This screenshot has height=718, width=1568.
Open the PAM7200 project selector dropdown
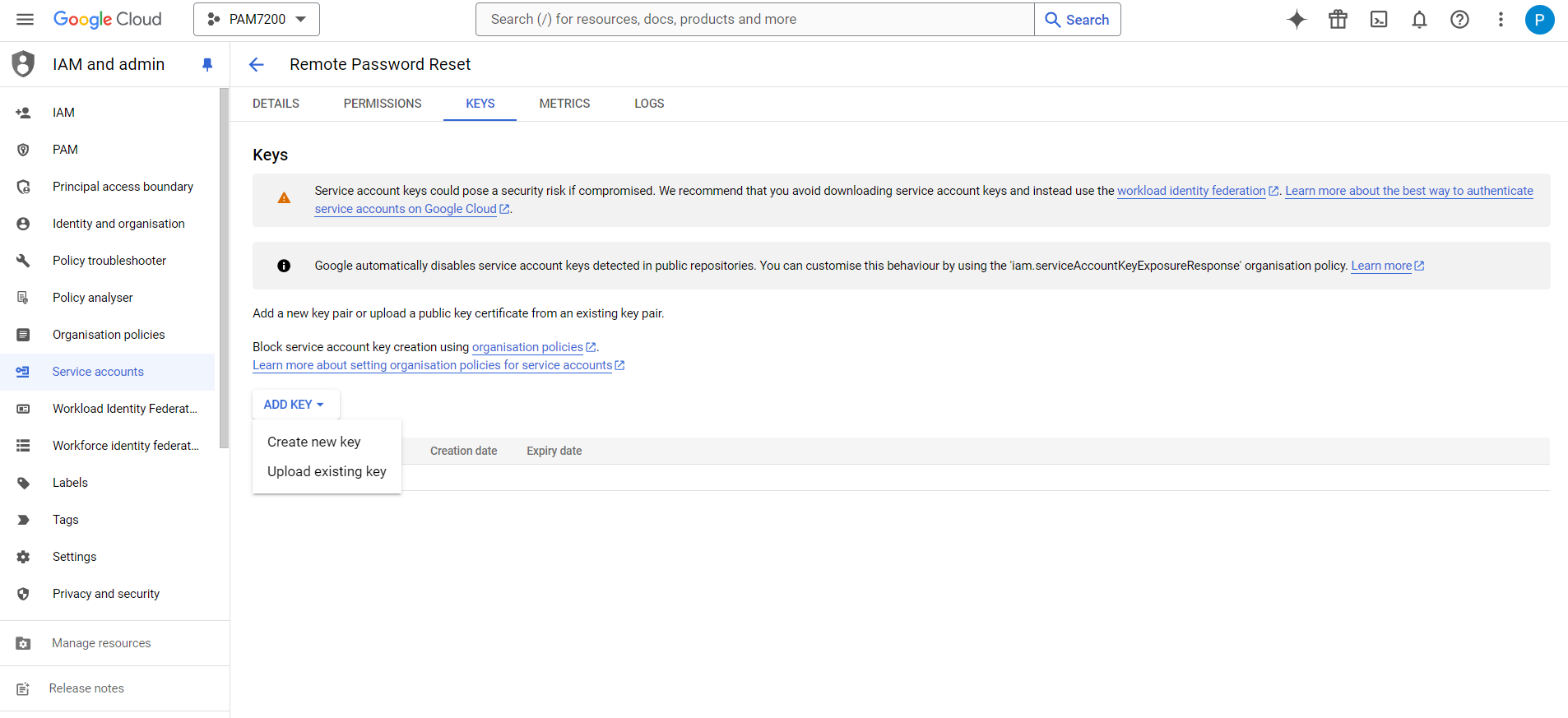(x=257, y=20)
